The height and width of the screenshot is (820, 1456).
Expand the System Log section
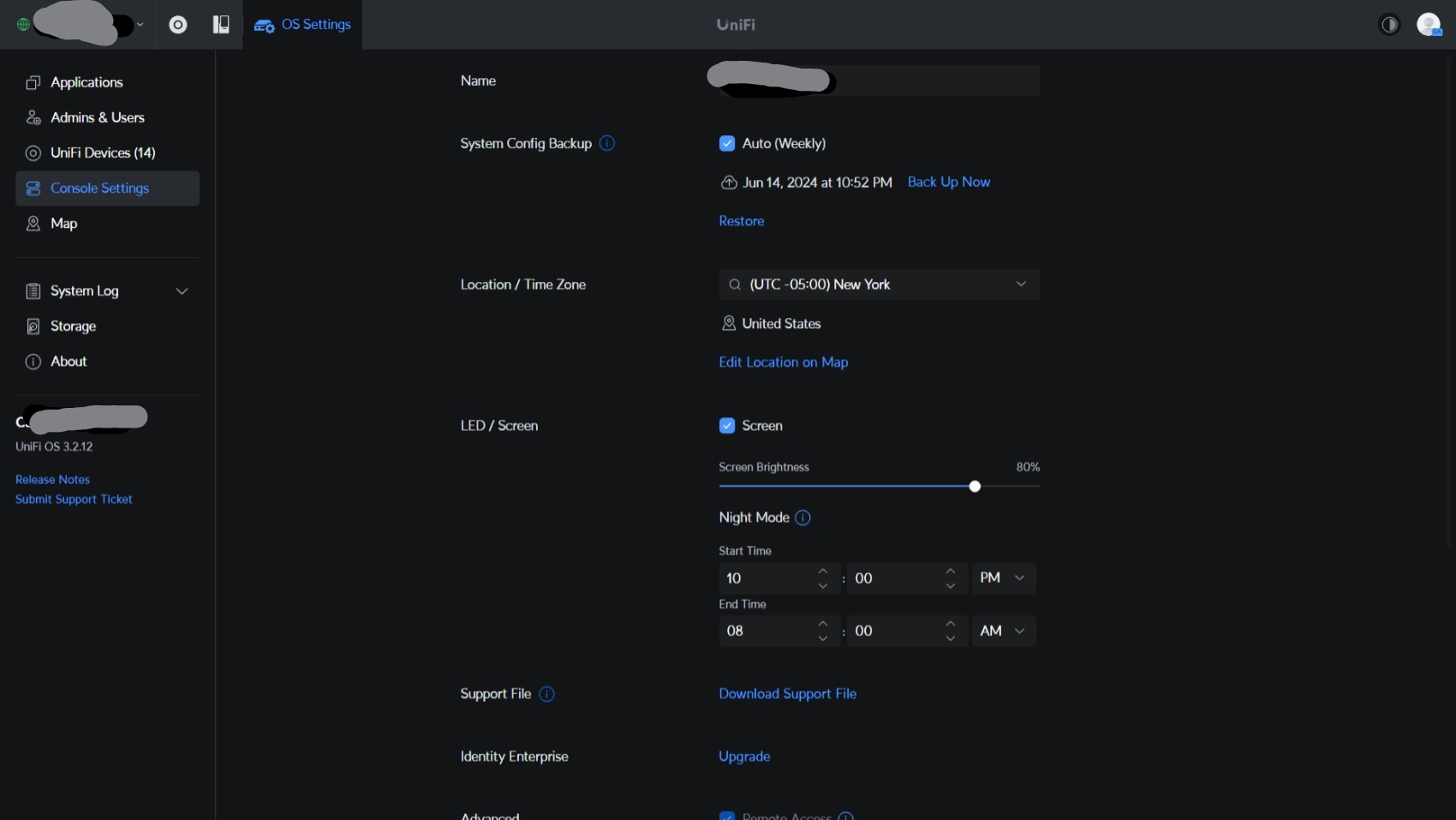point(182,291)
